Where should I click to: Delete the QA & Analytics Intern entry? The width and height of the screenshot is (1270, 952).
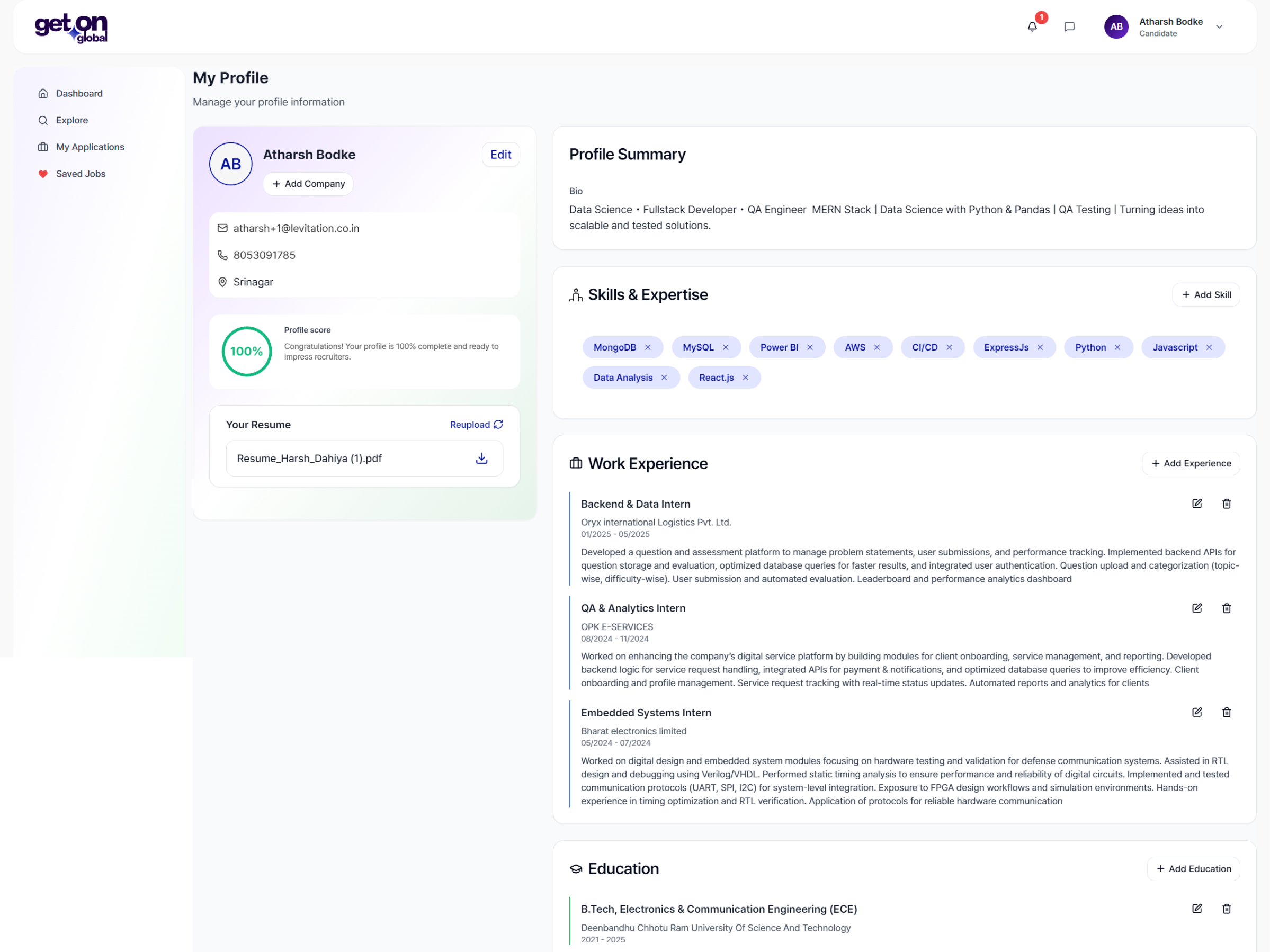pyautogui.click(x=1227, y=608)
